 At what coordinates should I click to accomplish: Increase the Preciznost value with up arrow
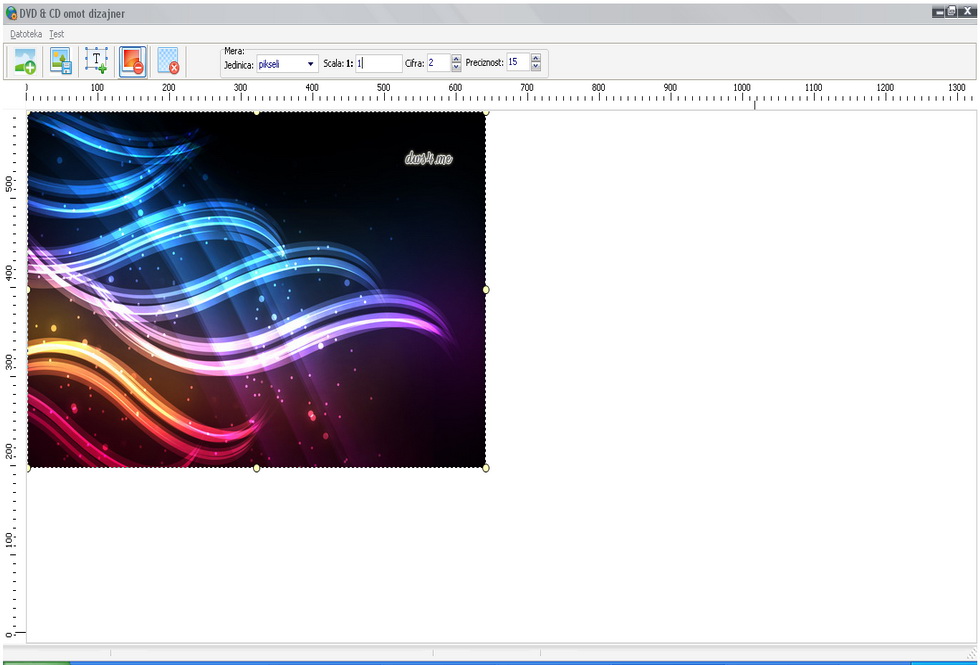[536, 59]
